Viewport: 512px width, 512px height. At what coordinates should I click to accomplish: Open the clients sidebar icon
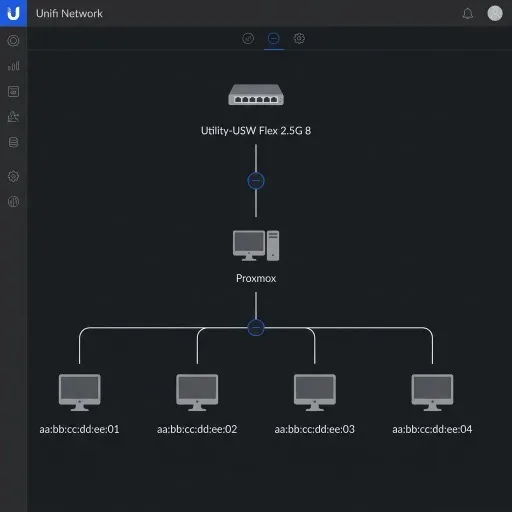[x=13, y=117]
